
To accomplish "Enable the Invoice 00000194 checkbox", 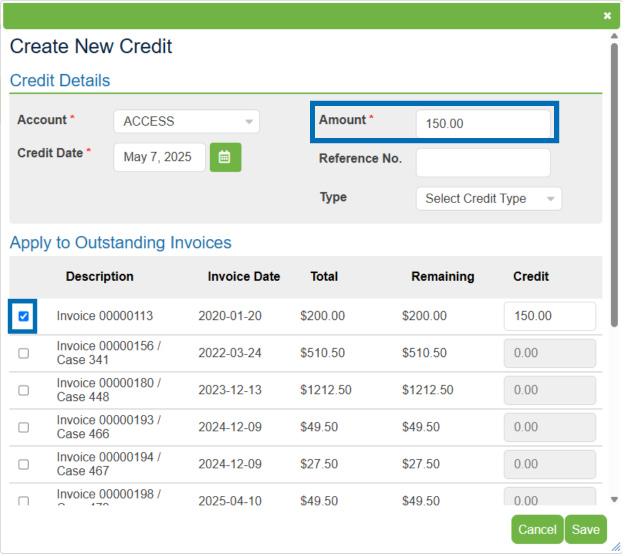I will pyautogui.click(x=24, y=464).
